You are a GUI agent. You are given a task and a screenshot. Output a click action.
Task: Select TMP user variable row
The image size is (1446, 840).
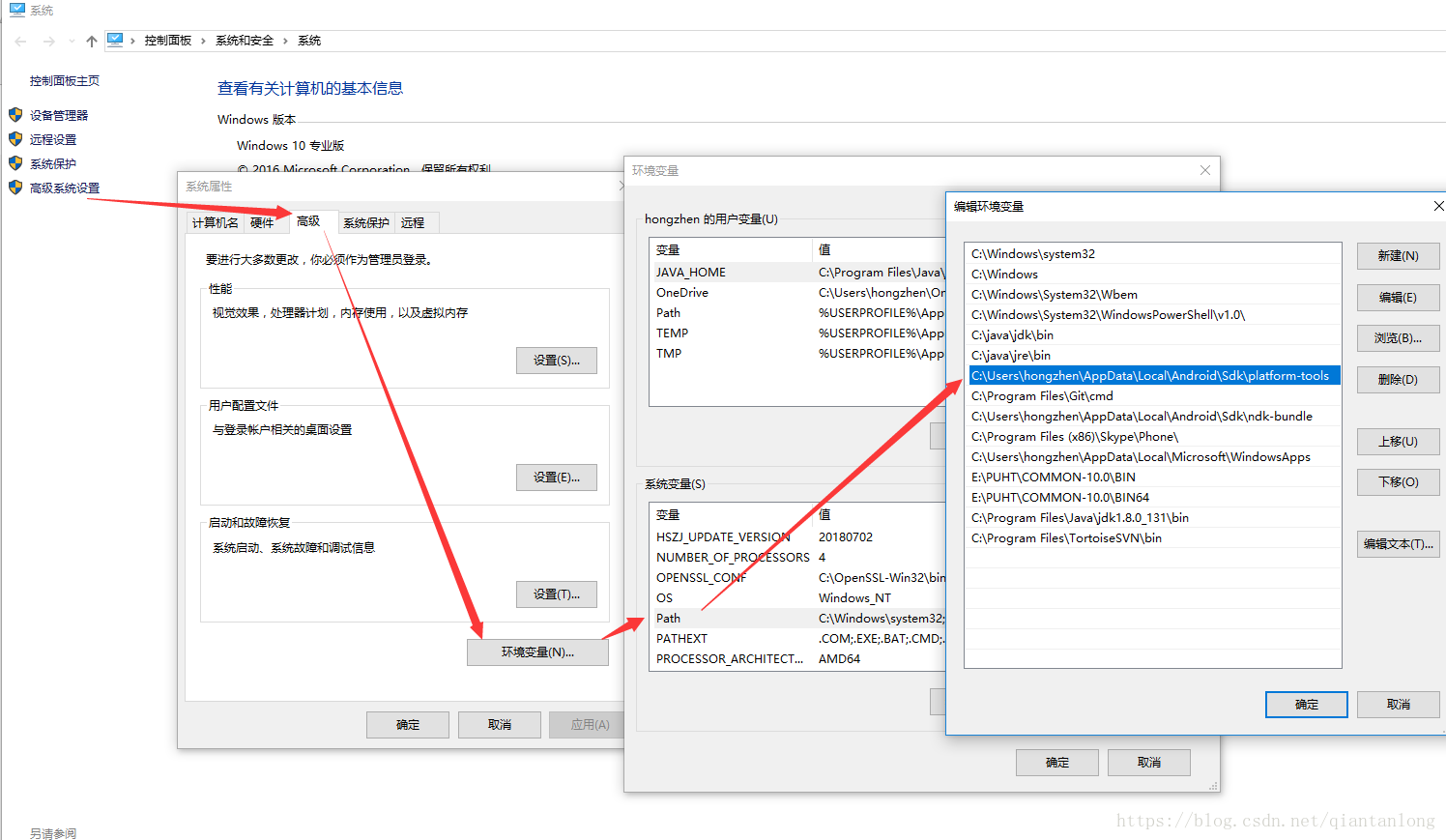[797, 354]
